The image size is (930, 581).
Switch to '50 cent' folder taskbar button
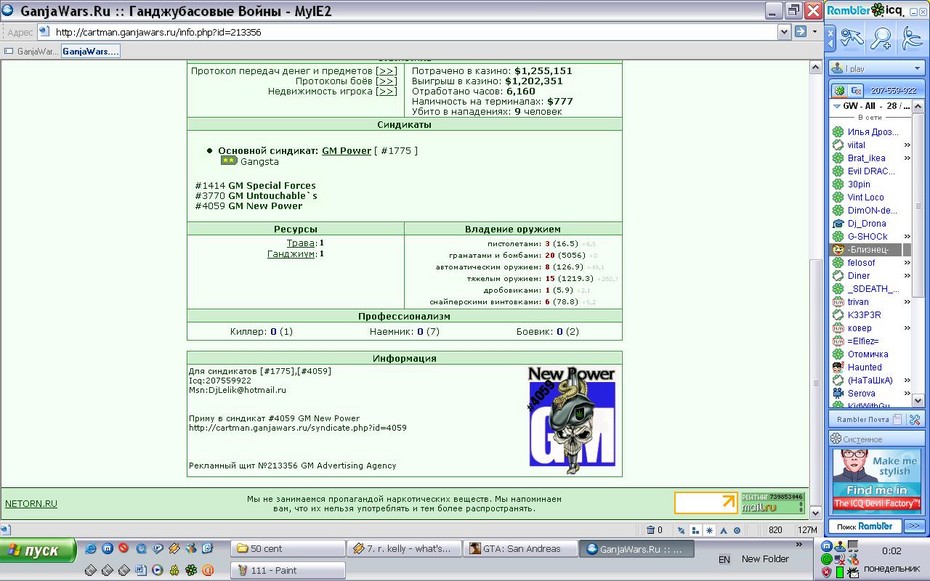pyautogui.click(x=287, y=549)
